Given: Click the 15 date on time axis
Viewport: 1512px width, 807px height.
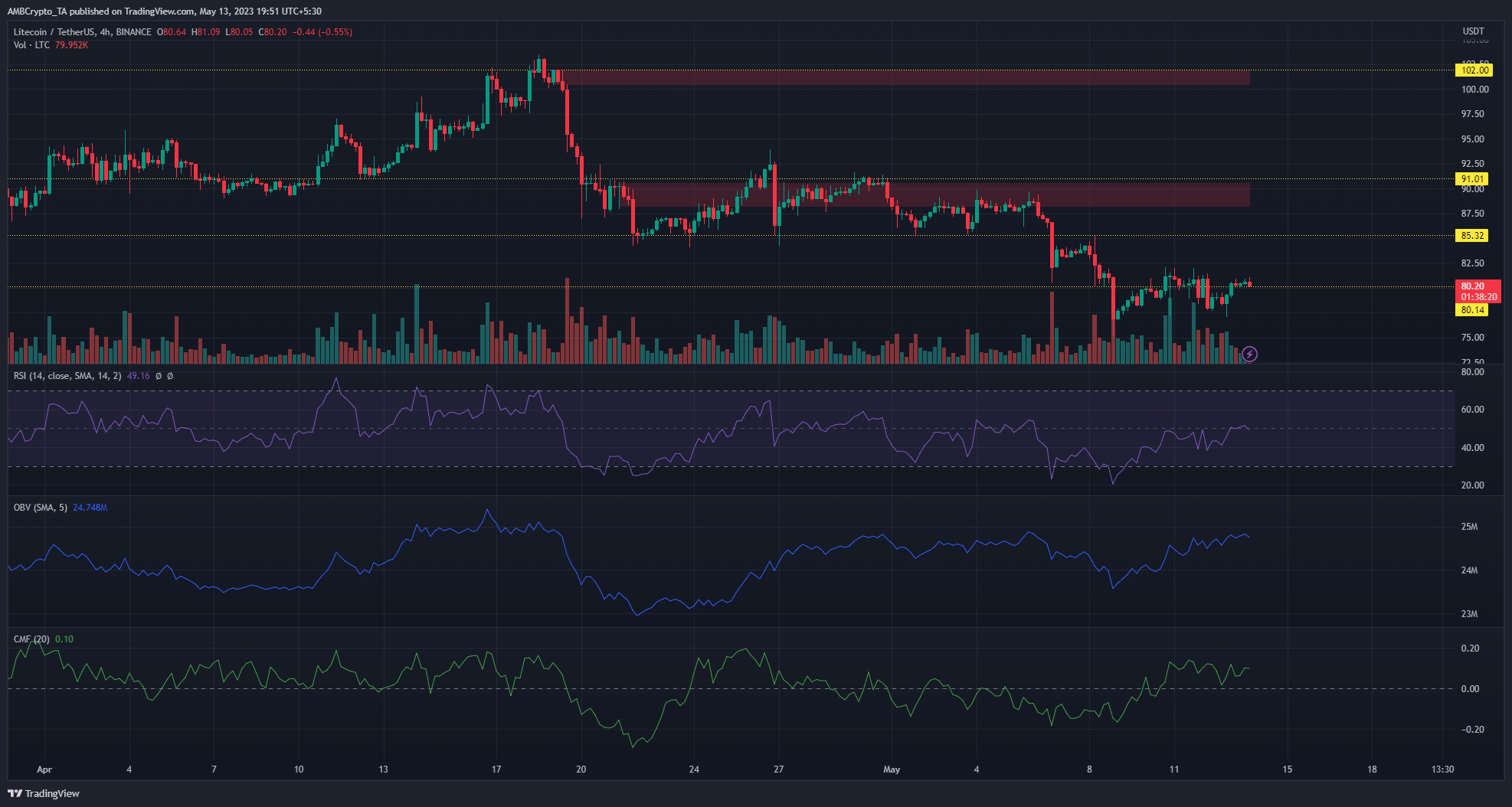Looking at the screenshot, I should [x=1288, y=769].
